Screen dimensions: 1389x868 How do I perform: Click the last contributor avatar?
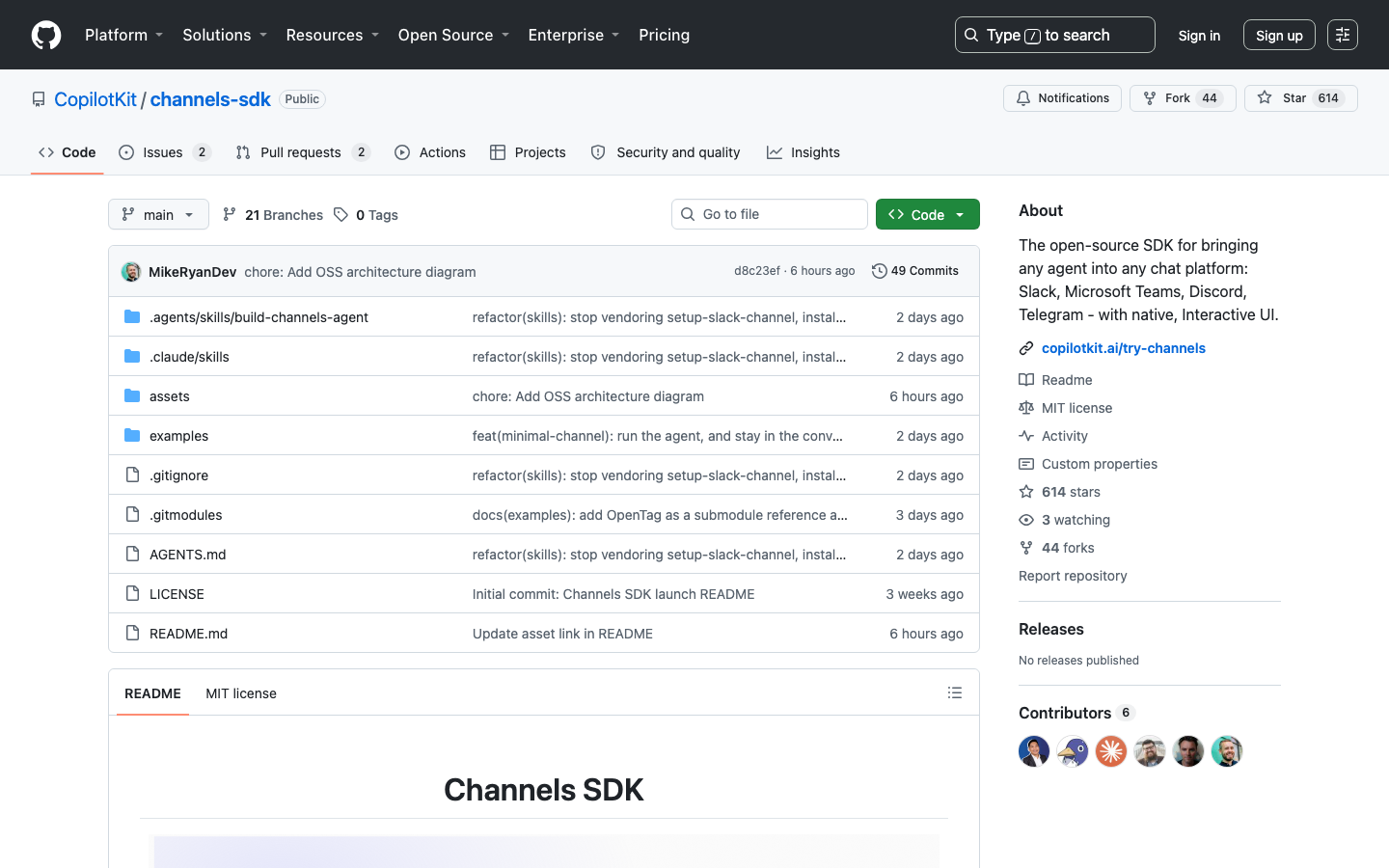[1227, 751]
